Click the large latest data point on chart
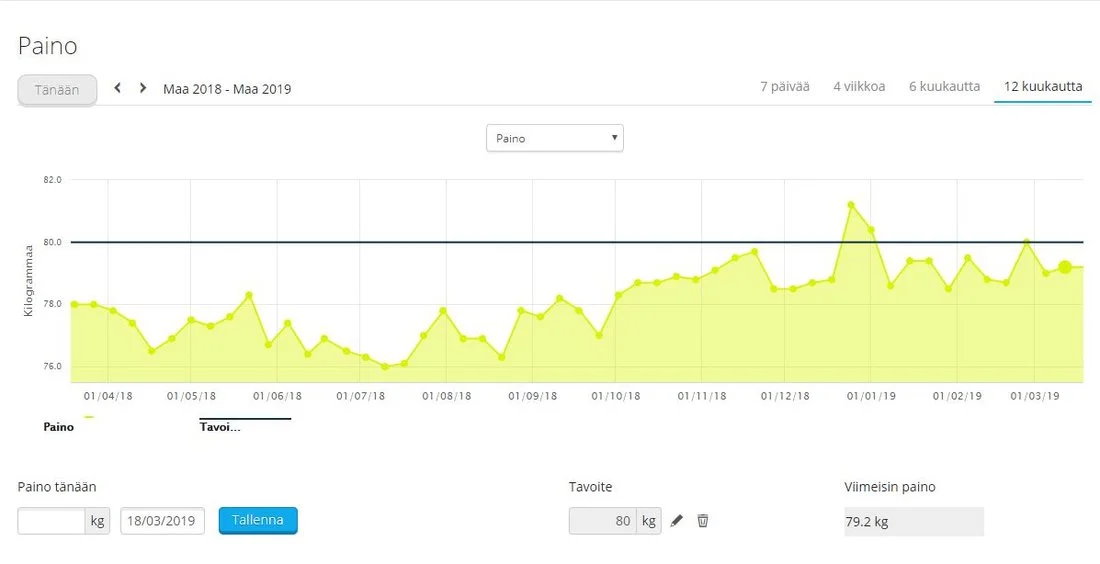Image resolution: width=1100 pixels, height=564 pixels. (1065, 267)
